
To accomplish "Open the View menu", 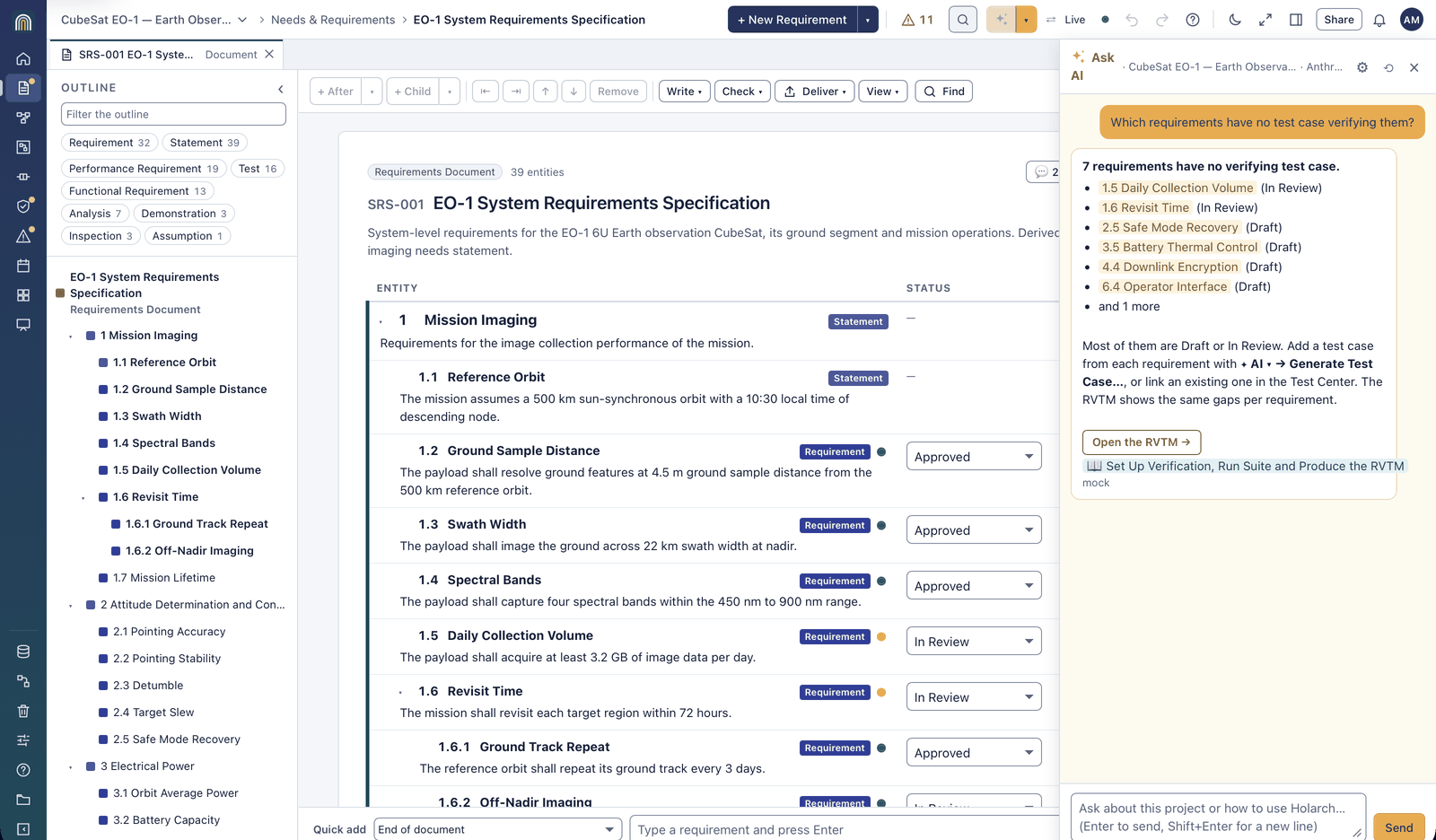I will tap(884, 92).
